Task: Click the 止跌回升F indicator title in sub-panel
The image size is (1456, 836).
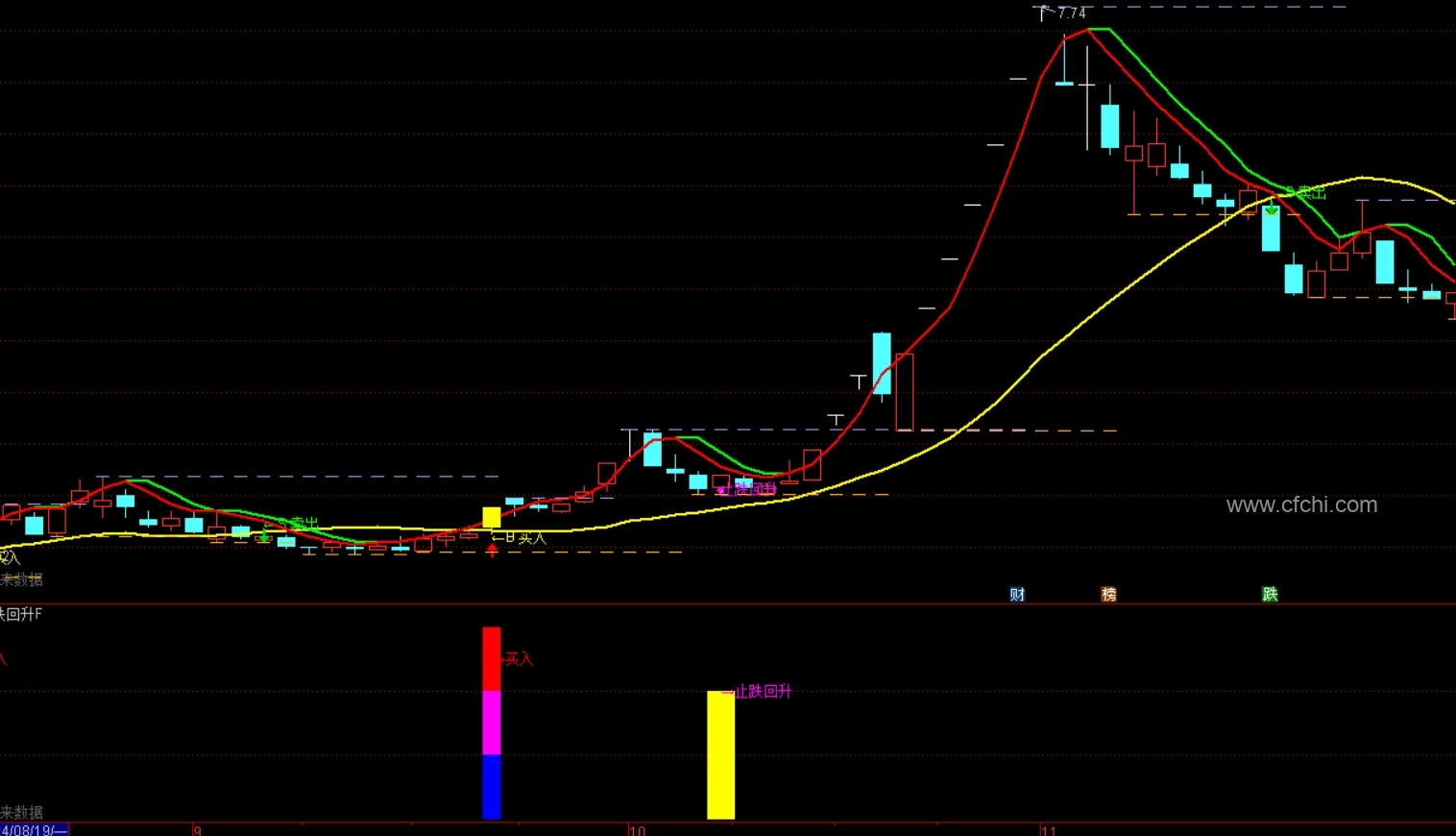Action: 21,614
